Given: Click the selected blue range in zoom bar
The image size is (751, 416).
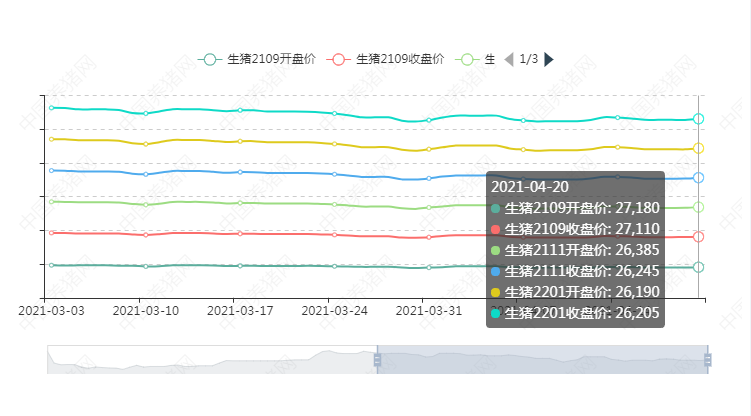Looking at the screenshot, I should point(540,359).
